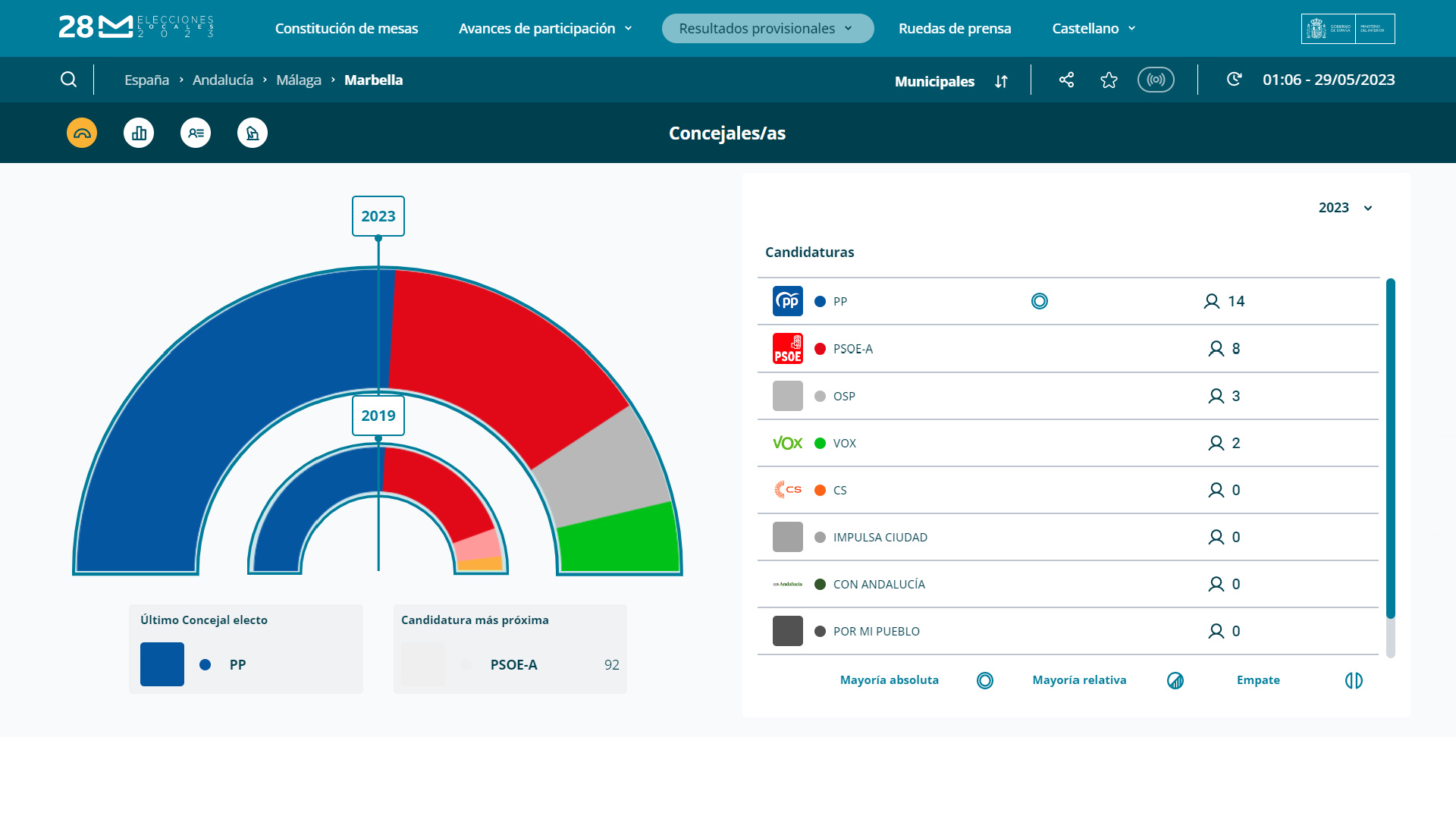Click the refresh time icon
The width and height of the screenshot is (1456, 819).
click(x=1234, y=79)
